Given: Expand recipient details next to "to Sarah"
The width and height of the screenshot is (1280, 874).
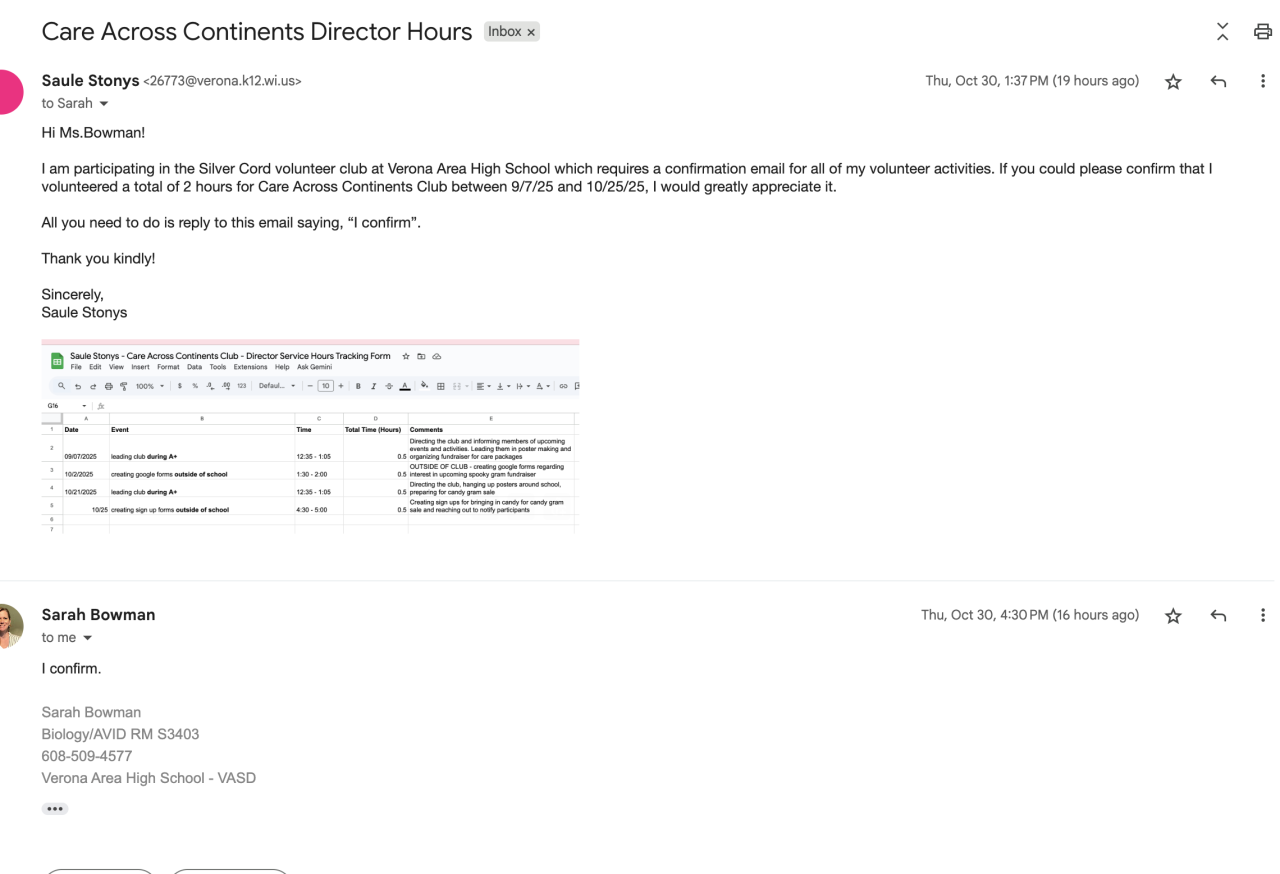Looking at the screenshot, I should point(104,104).
